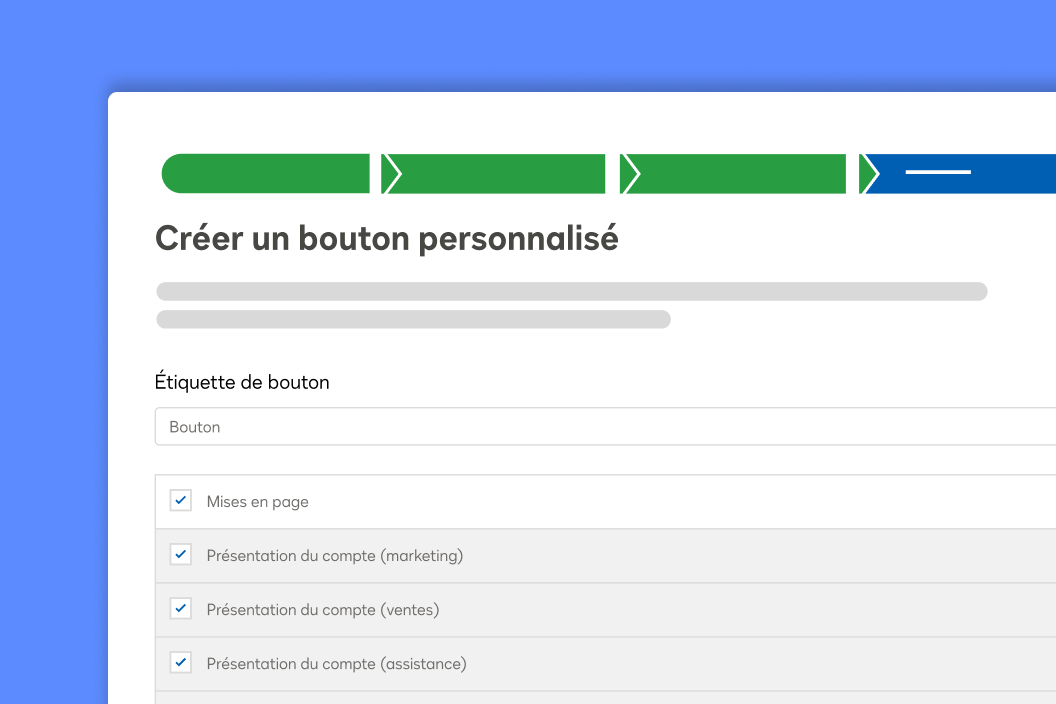The width and height of the screenshot is (1056, 704).
Task: Click the third green progress segment
Action: (x=740, y=173)
